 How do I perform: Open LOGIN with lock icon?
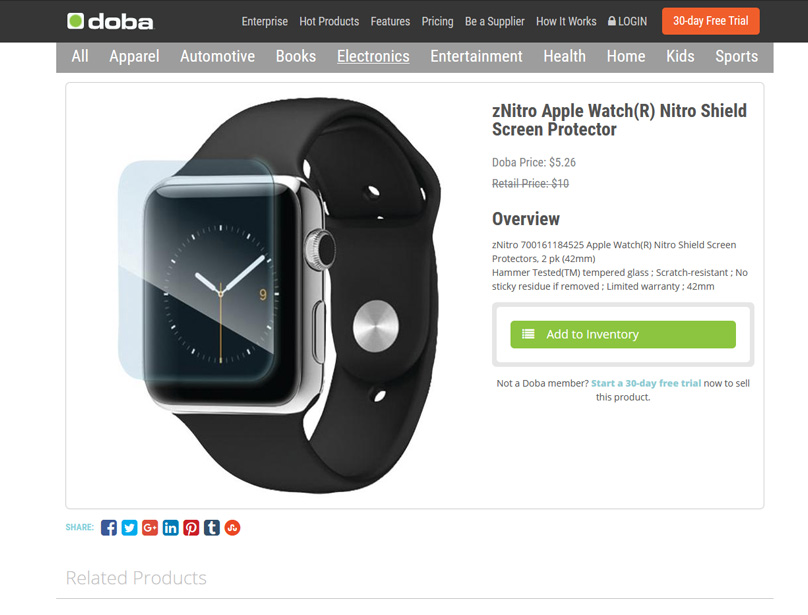click(x=627, y=21)
